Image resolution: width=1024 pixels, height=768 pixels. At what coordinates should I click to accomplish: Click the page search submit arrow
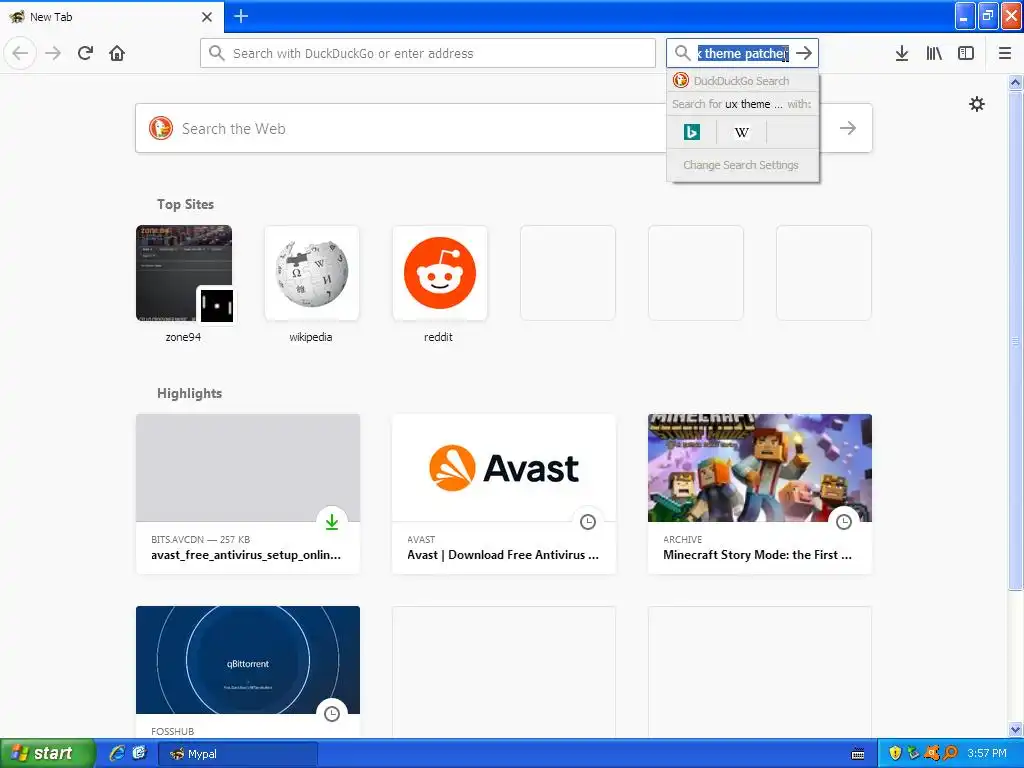(848, 128)
